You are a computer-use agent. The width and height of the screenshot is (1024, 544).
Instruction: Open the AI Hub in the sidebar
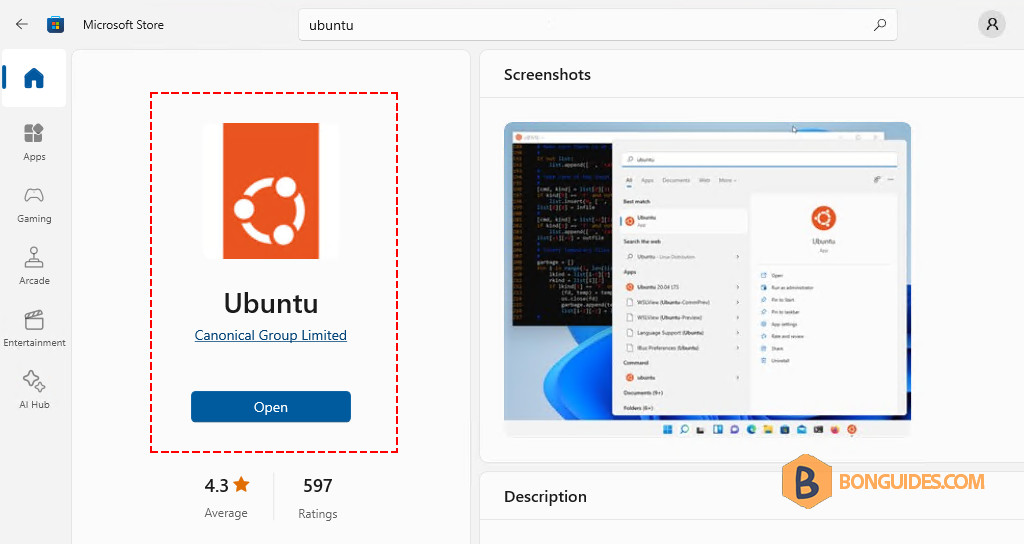34,391
